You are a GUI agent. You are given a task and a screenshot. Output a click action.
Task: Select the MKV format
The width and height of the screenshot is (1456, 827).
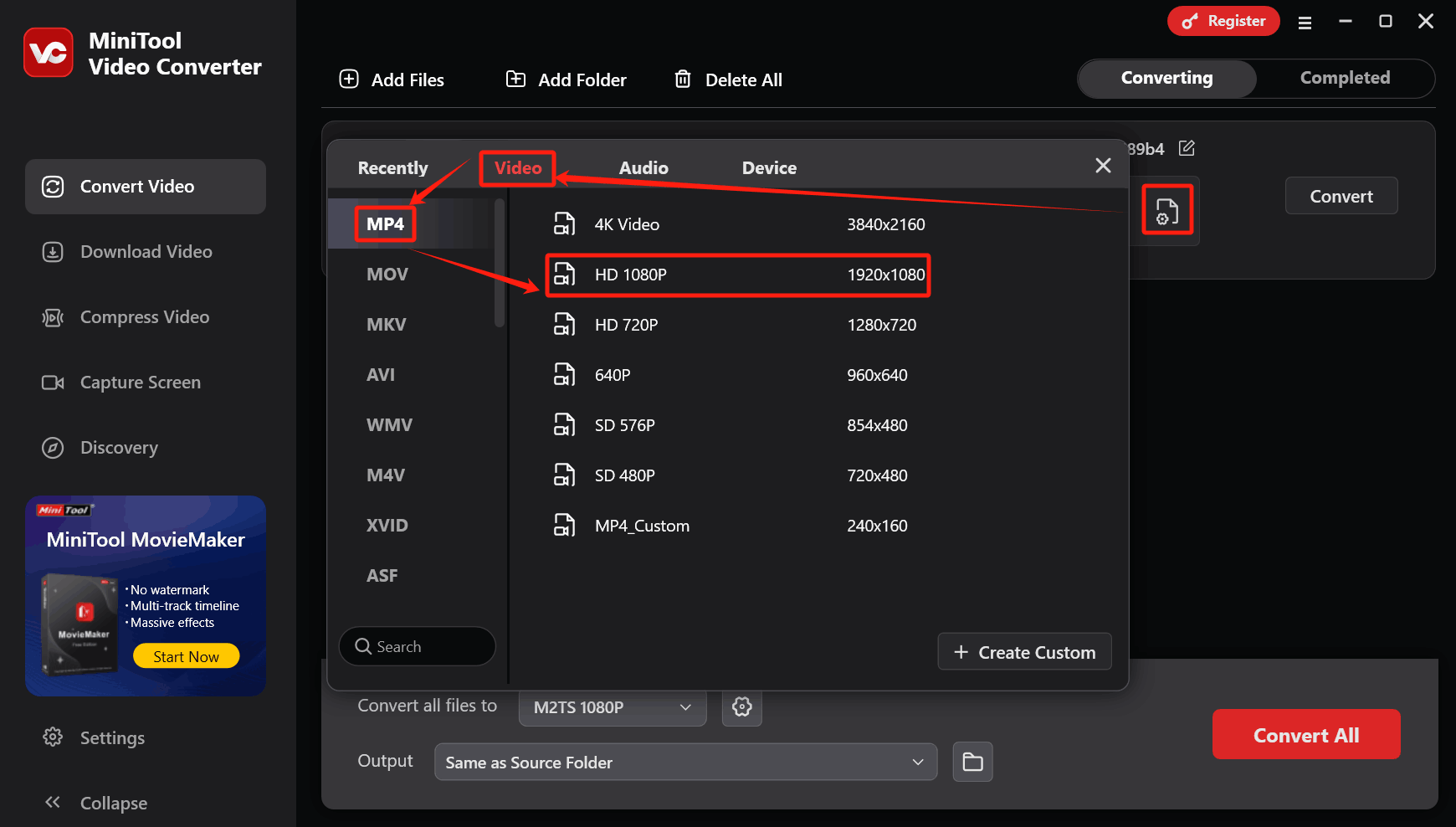coord(387,325)
